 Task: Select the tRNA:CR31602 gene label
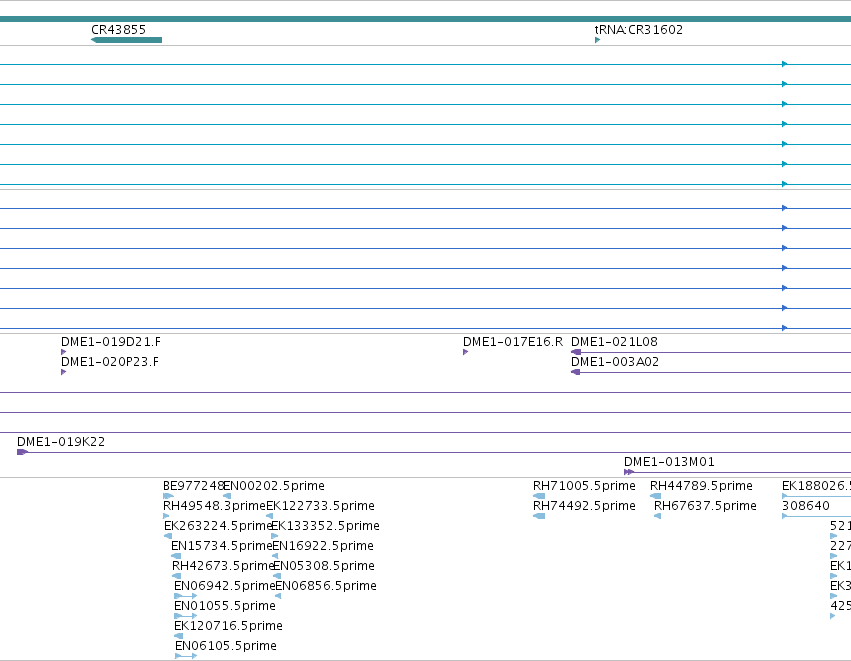pos(639,30)
